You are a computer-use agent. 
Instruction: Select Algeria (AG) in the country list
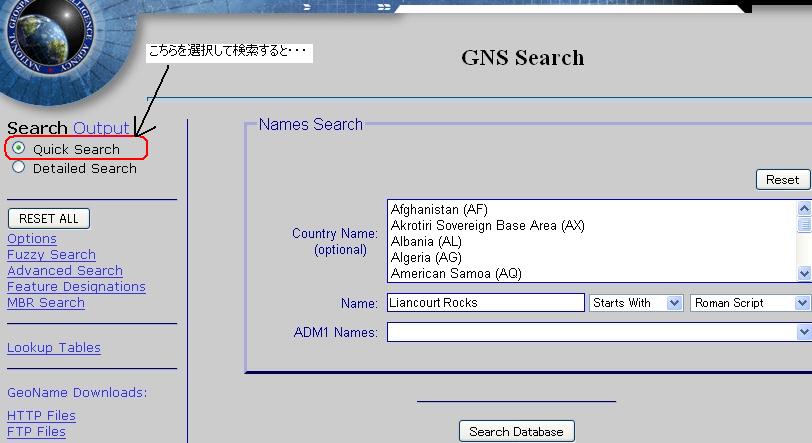(x=426, y=258)
